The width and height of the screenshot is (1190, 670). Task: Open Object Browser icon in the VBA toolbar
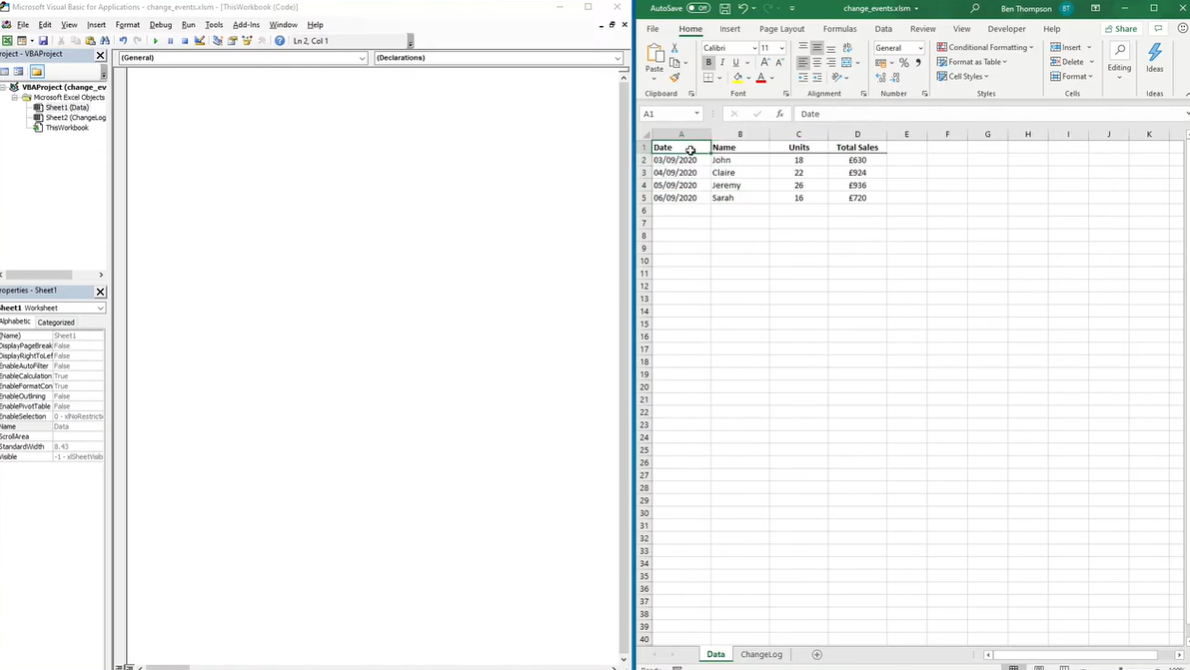(247, 41)
